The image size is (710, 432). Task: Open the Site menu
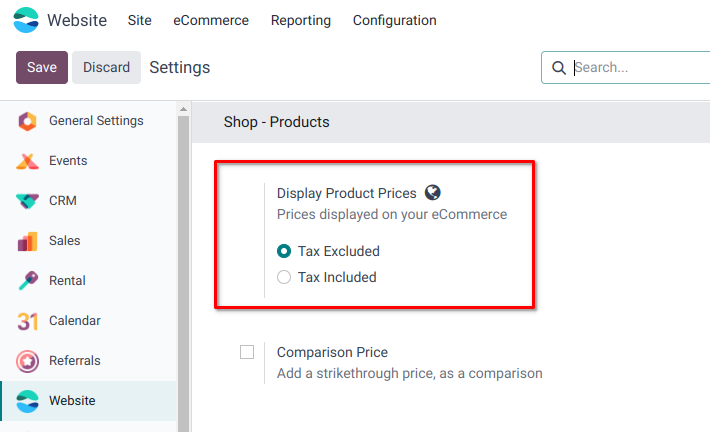tap(140, 20)
